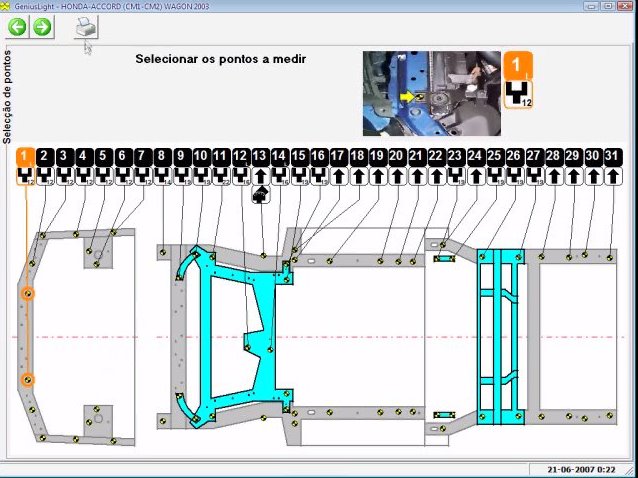Pick point number 16 label
Screen dimensions: 638x478
click(319, 157)
